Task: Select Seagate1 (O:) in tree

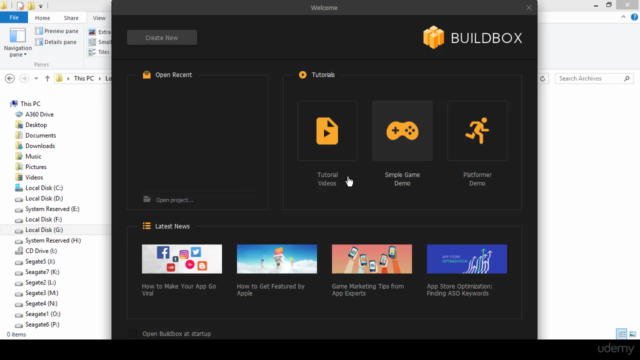Action: tap(43, 314)
